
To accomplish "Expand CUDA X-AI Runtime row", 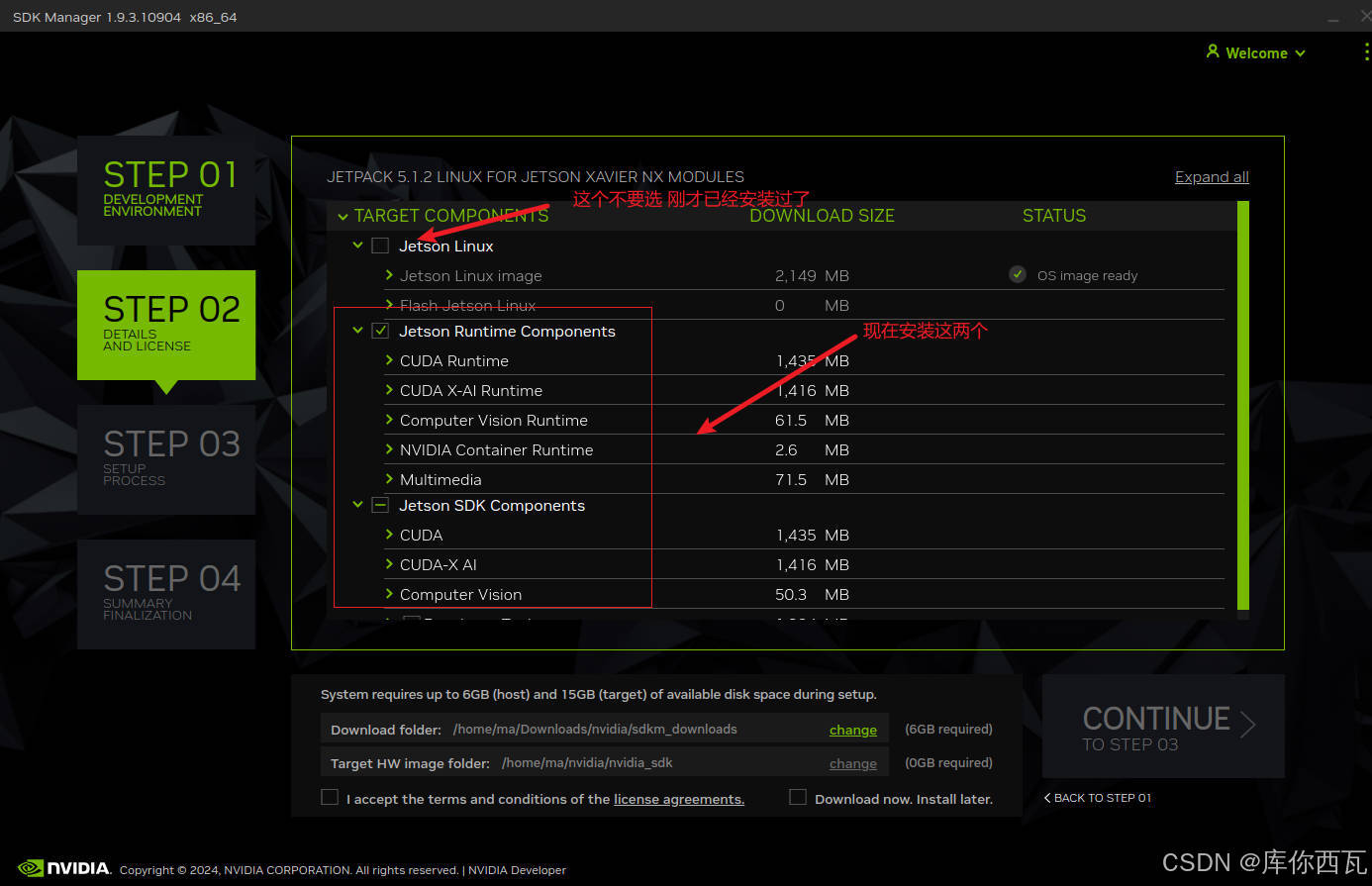I will pyautogui.click(x=389, y=390).
